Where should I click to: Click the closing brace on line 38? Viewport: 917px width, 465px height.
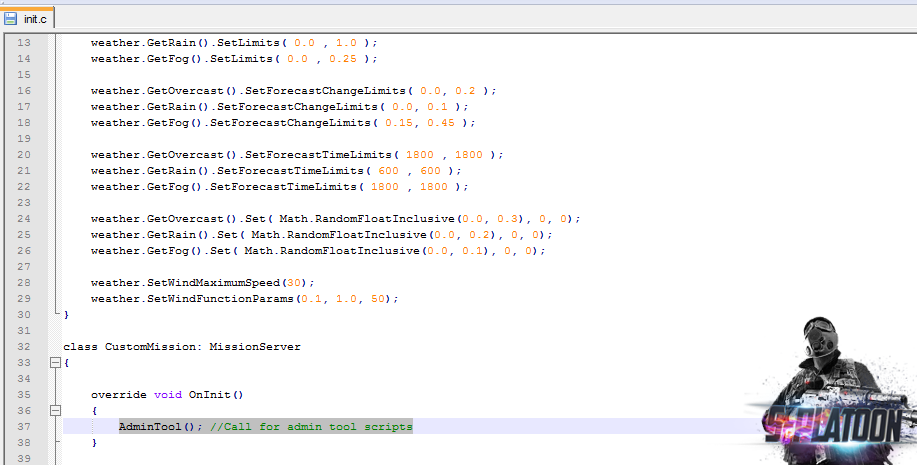coord(94,443)
